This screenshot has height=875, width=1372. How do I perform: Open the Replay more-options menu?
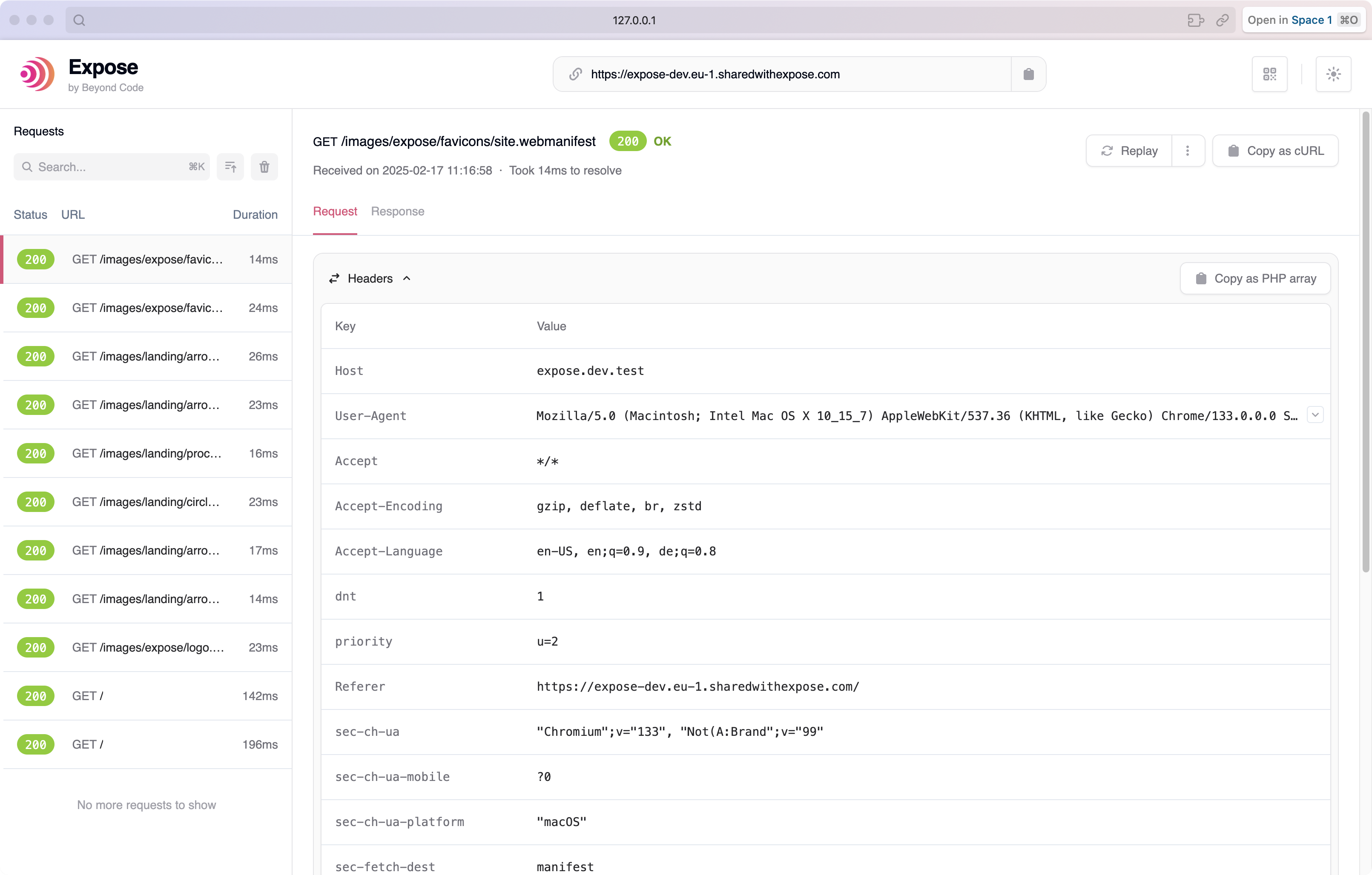click(1187, 151)
